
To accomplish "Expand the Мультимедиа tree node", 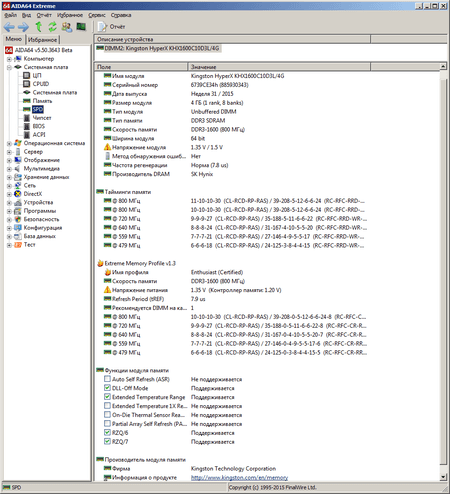I will point(9,169).
